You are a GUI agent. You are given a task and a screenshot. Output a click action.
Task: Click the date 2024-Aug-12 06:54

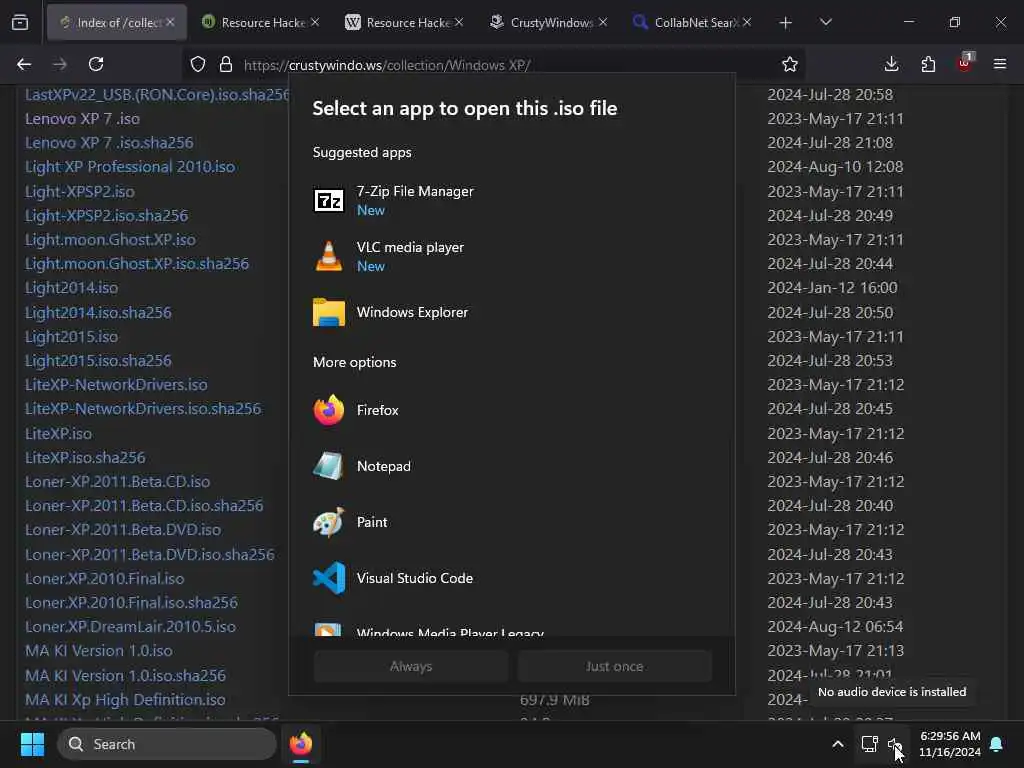[835, 627]
